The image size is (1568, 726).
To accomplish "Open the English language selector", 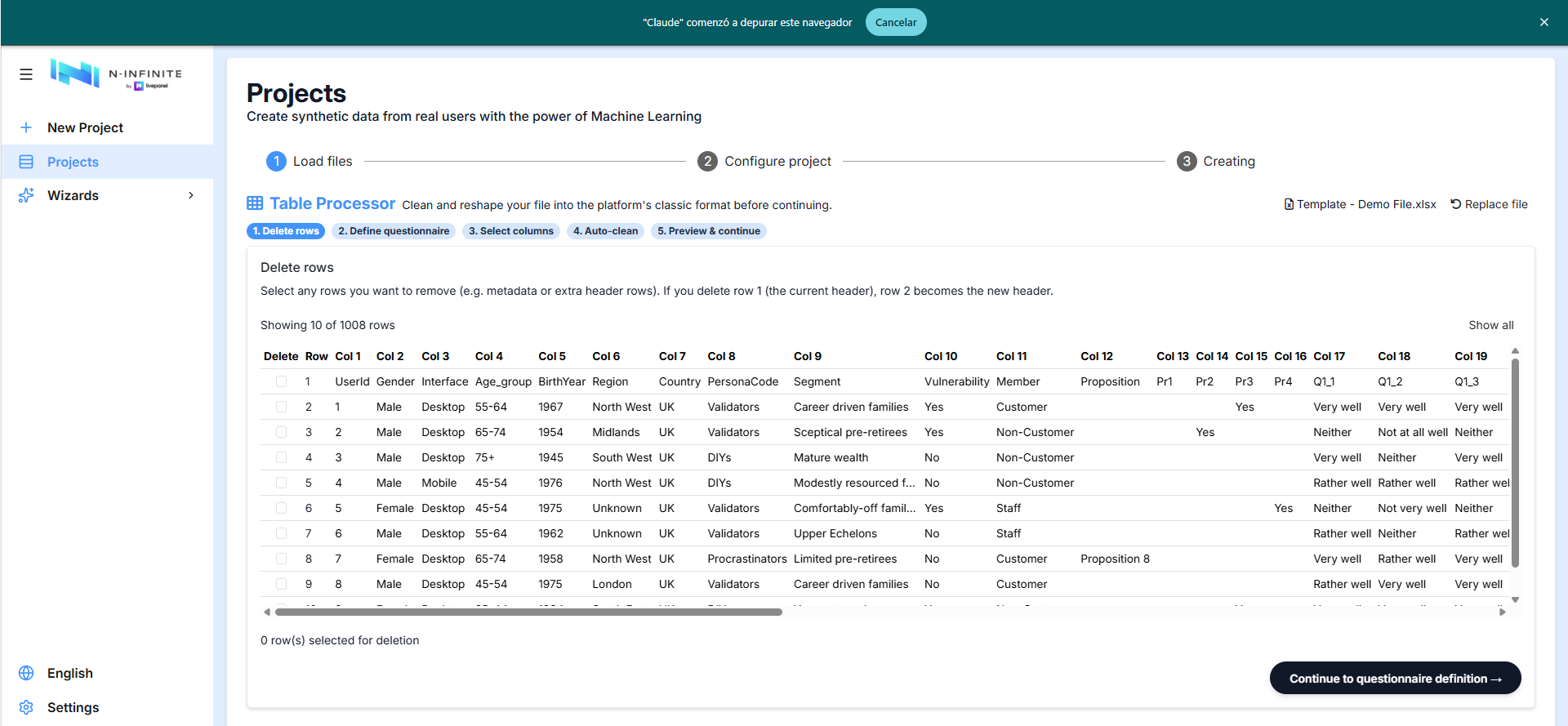I will tap(107, 673).
